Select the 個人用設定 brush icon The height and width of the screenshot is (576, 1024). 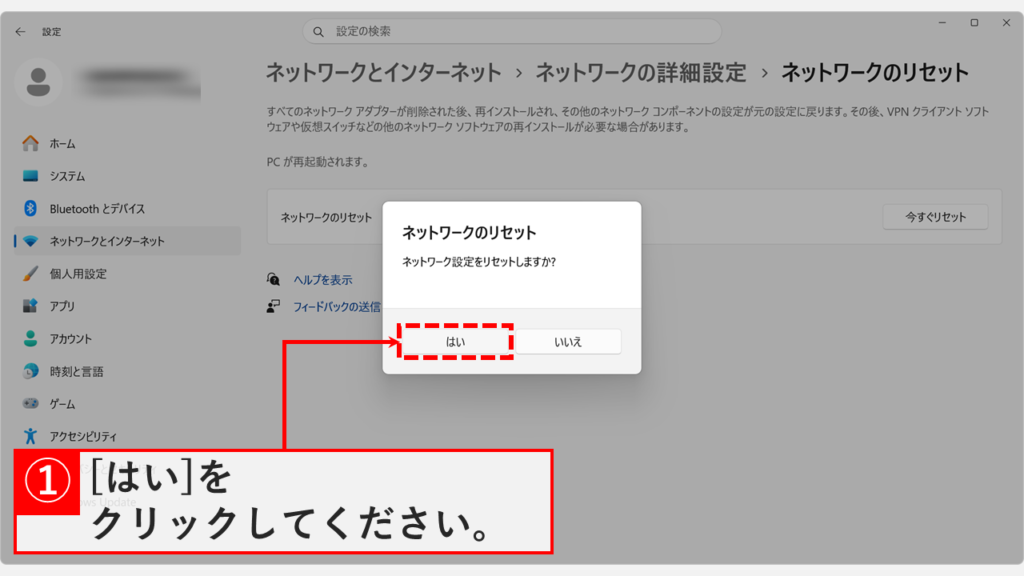(27, 273)
